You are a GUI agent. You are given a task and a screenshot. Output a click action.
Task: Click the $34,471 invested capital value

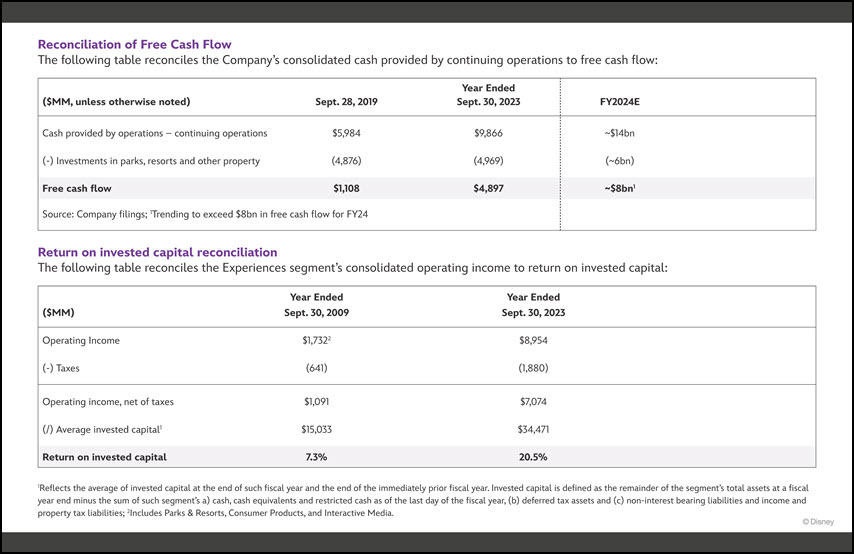pos(533,430)
